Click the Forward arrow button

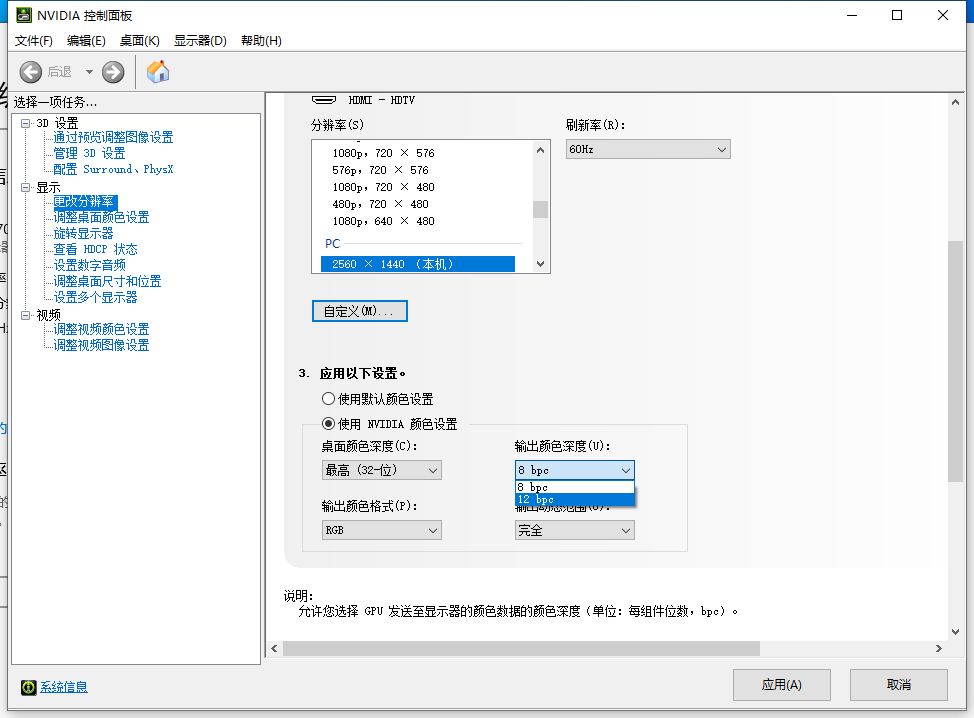pyautogui.click(x=113, y=72)
